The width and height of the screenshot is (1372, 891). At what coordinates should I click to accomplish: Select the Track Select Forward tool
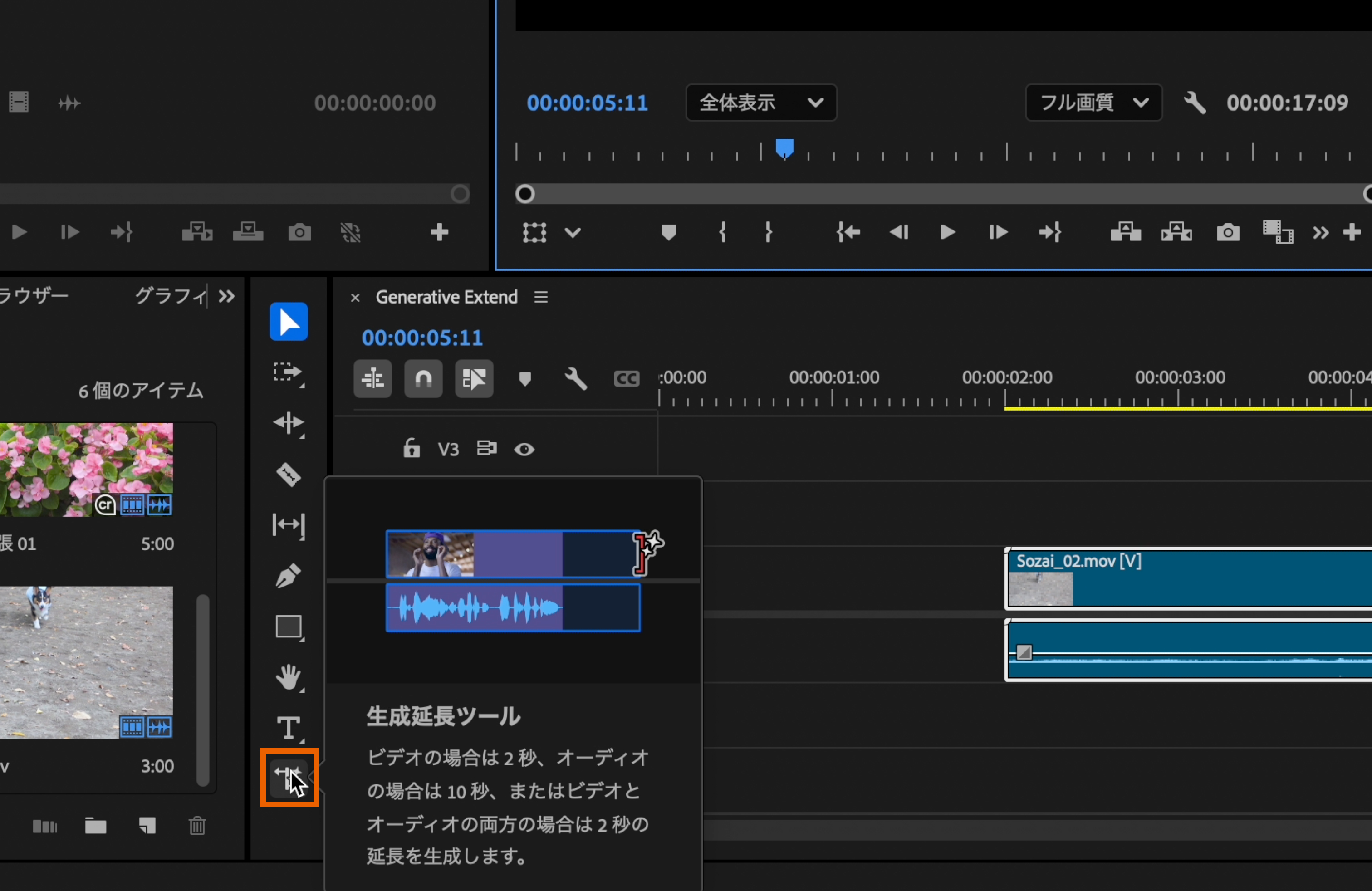pos(288,373)
